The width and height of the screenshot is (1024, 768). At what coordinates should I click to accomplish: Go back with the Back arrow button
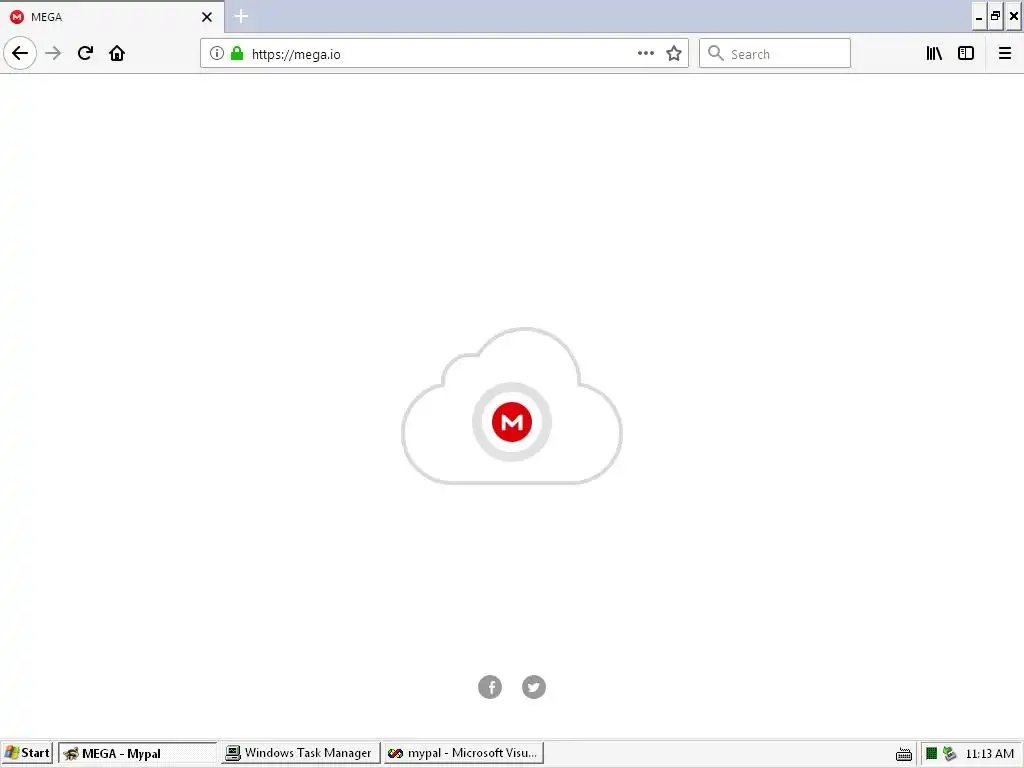pyautogui.click(x=20, y=54)
